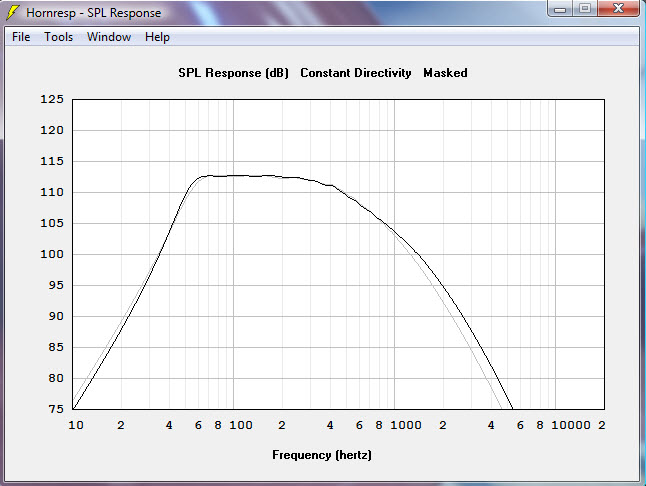Click the 10 hertz axis label
Viewport: 646px width, 486px height.
(x=76, y=425)
